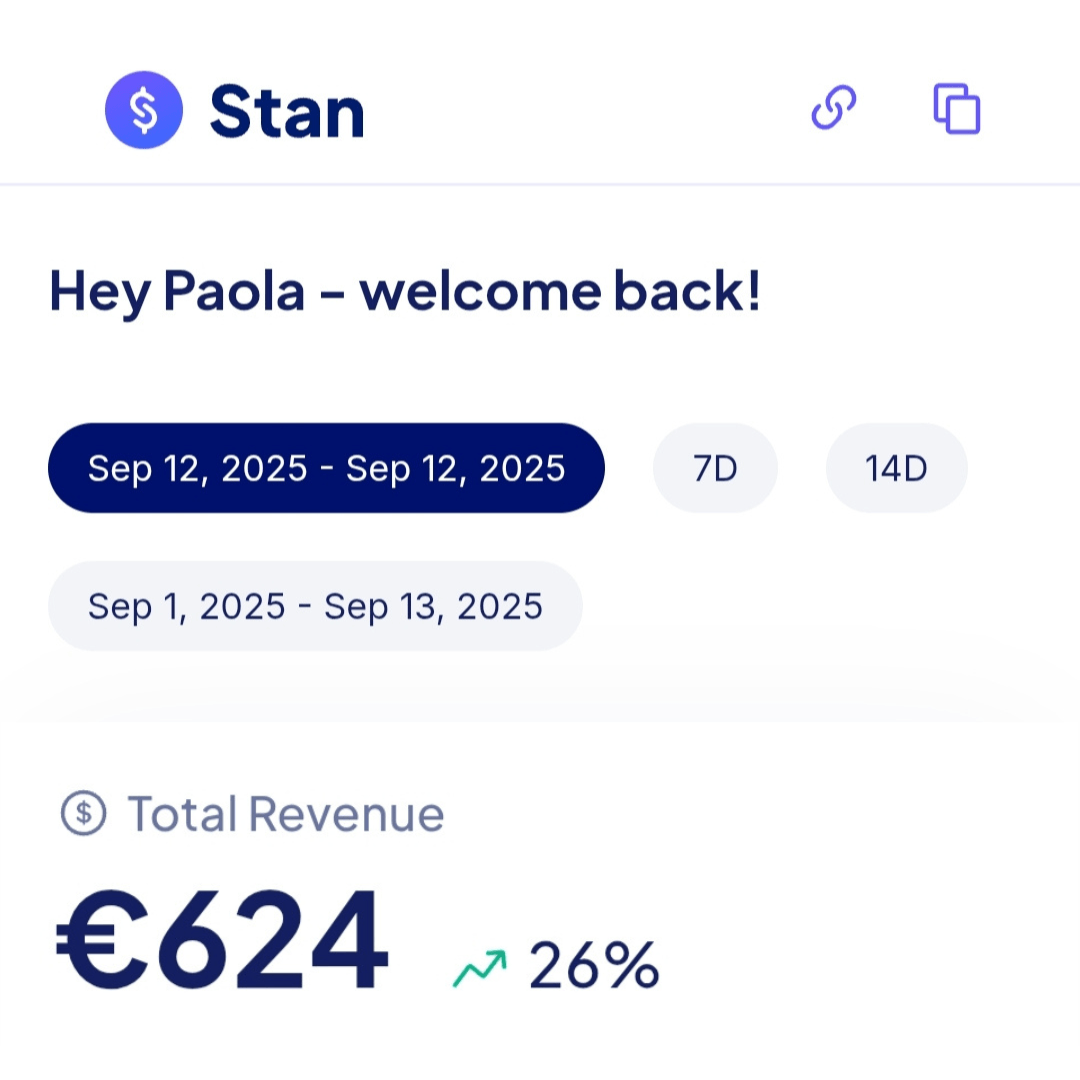
Task: Click the purple Stan dollar logo
Action: point(144,110)
